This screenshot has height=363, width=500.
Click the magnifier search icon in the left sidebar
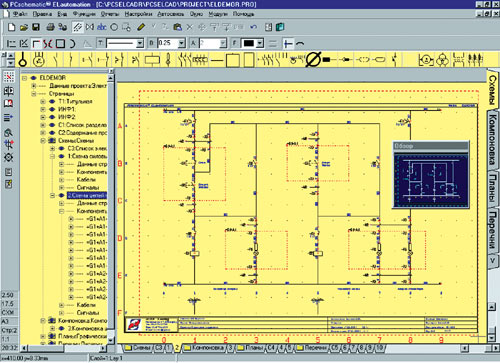[8, 133]
